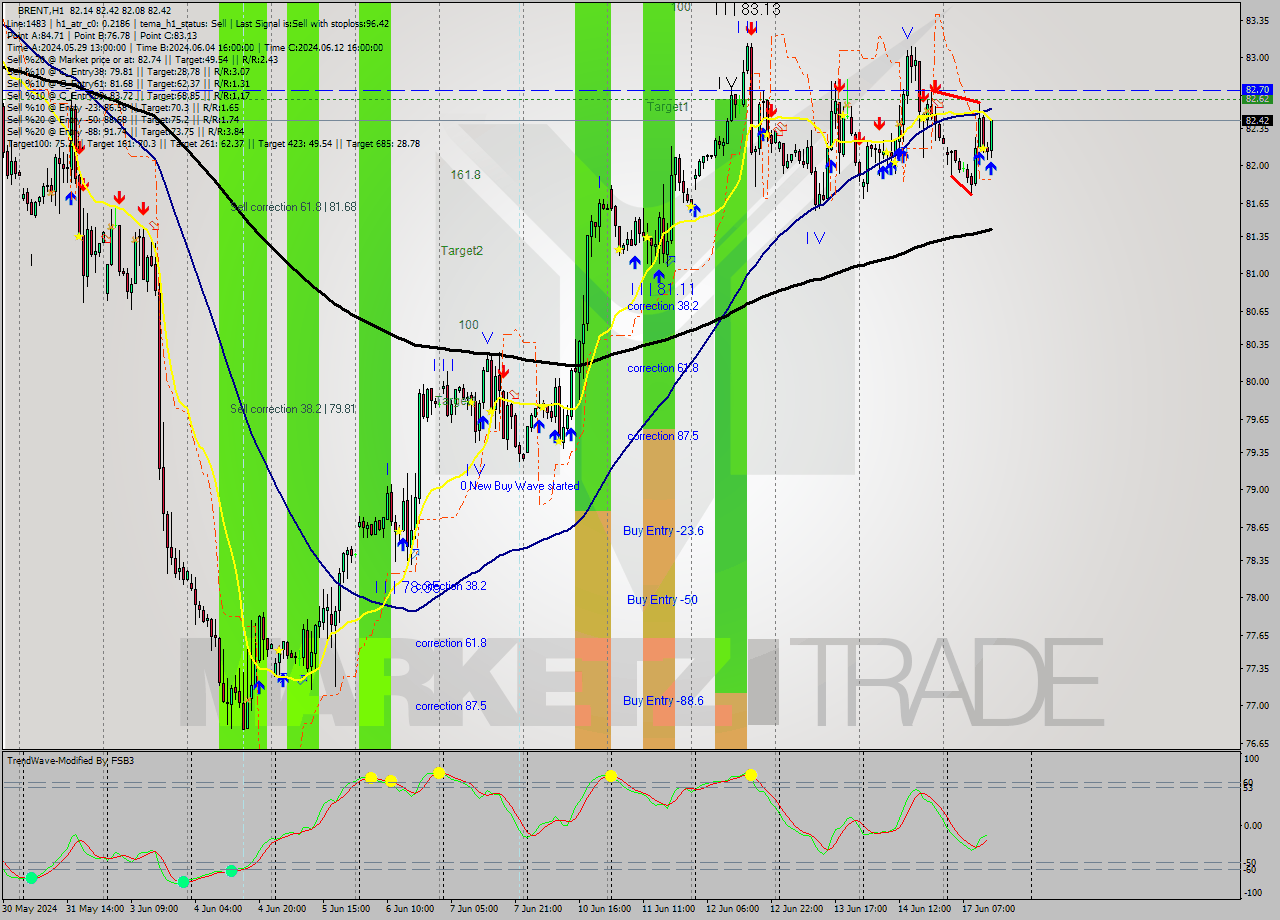Click the '161.8' Fibonacci level label
The height and width of the screenshot is (920, 1280).
coord(465,174)
